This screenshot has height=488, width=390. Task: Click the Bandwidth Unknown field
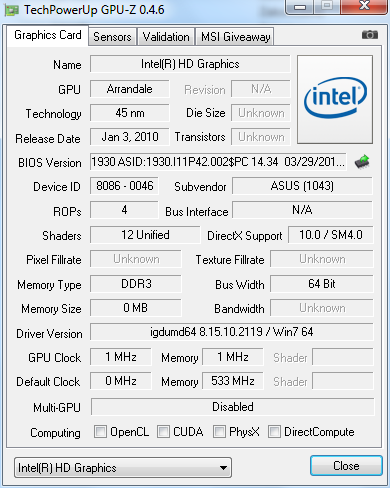point(322,308)
